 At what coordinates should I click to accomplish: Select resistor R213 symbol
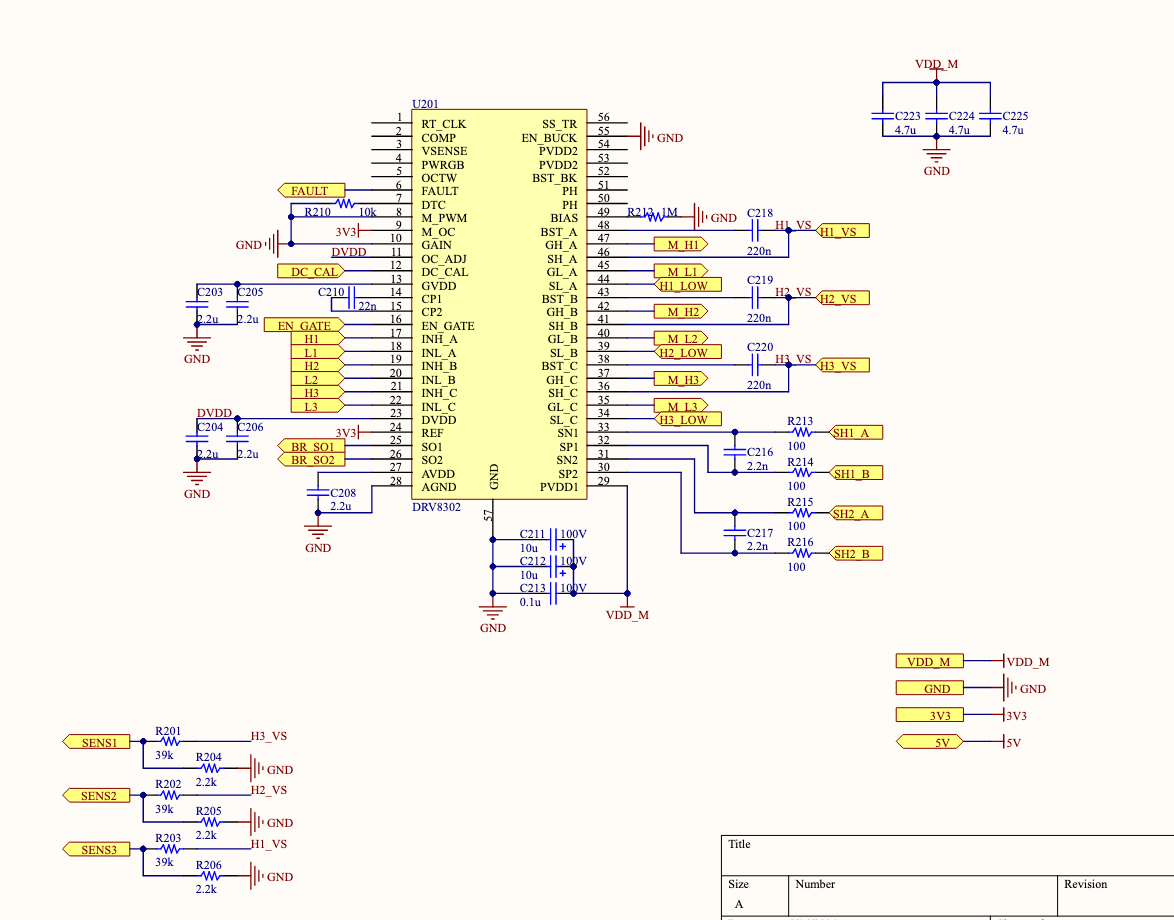pos(799,433)
